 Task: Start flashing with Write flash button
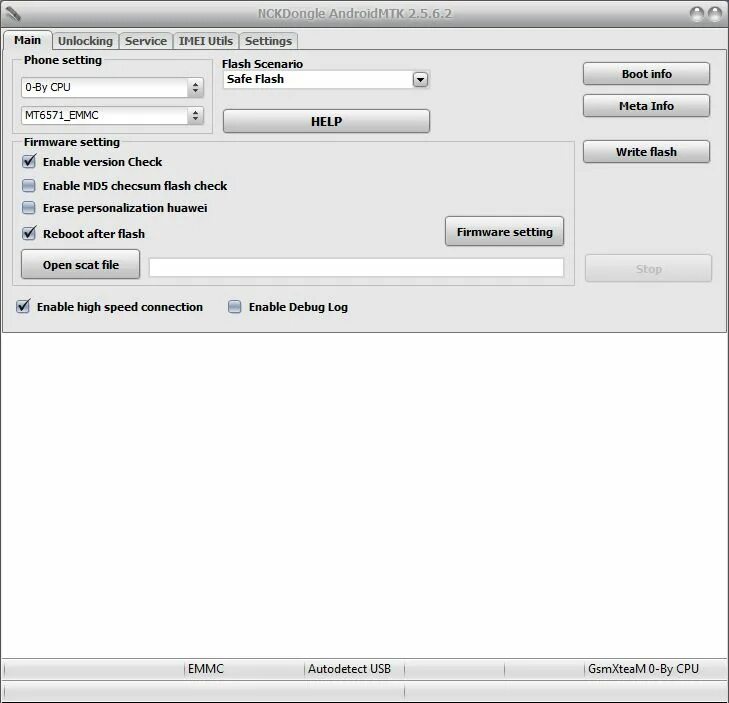pyautogui.click(x=646, y=152)
